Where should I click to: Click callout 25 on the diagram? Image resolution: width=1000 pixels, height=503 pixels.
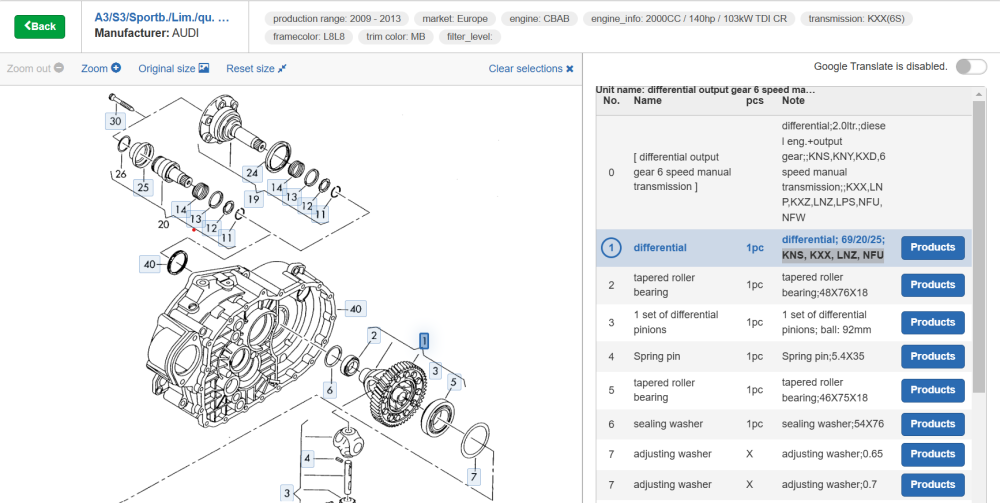coord(143,187)
